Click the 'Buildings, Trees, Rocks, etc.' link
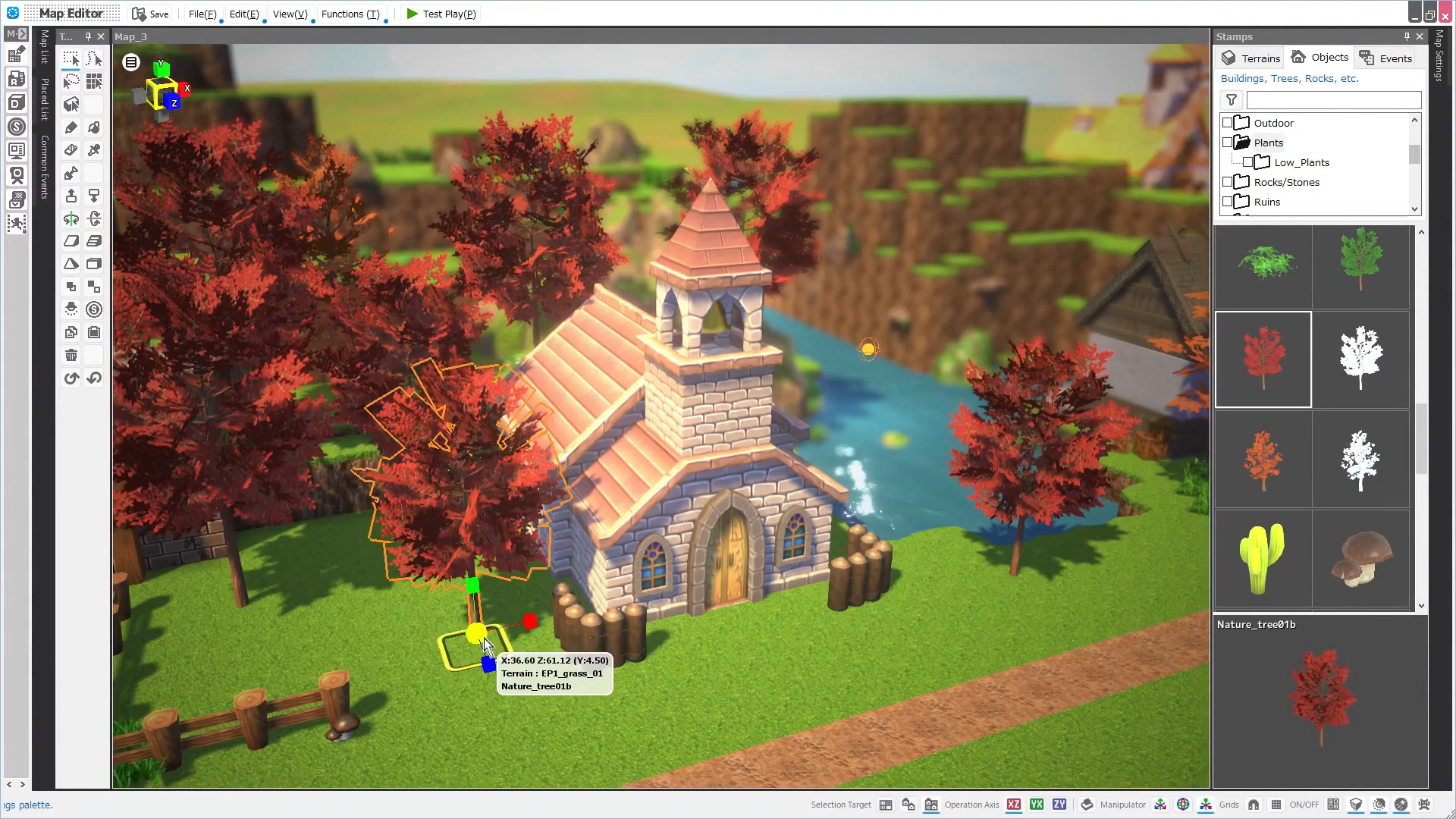This screenshot has height=819, width=1456. point(1288,78)
